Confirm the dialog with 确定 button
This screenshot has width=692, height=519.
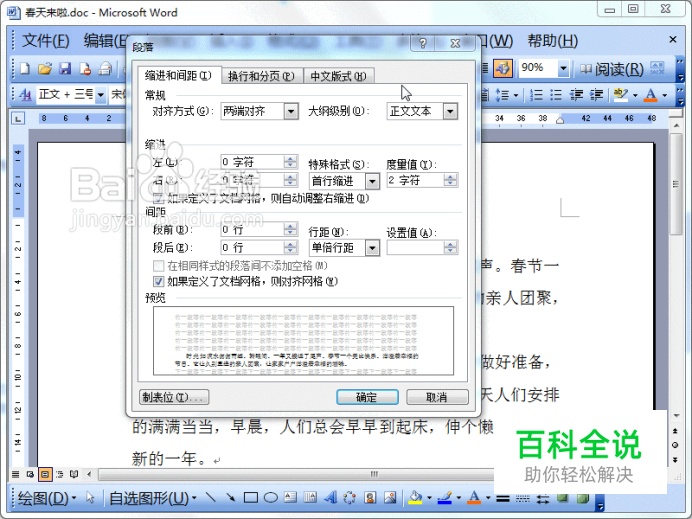pyautogui.click(x=367, y=397)
